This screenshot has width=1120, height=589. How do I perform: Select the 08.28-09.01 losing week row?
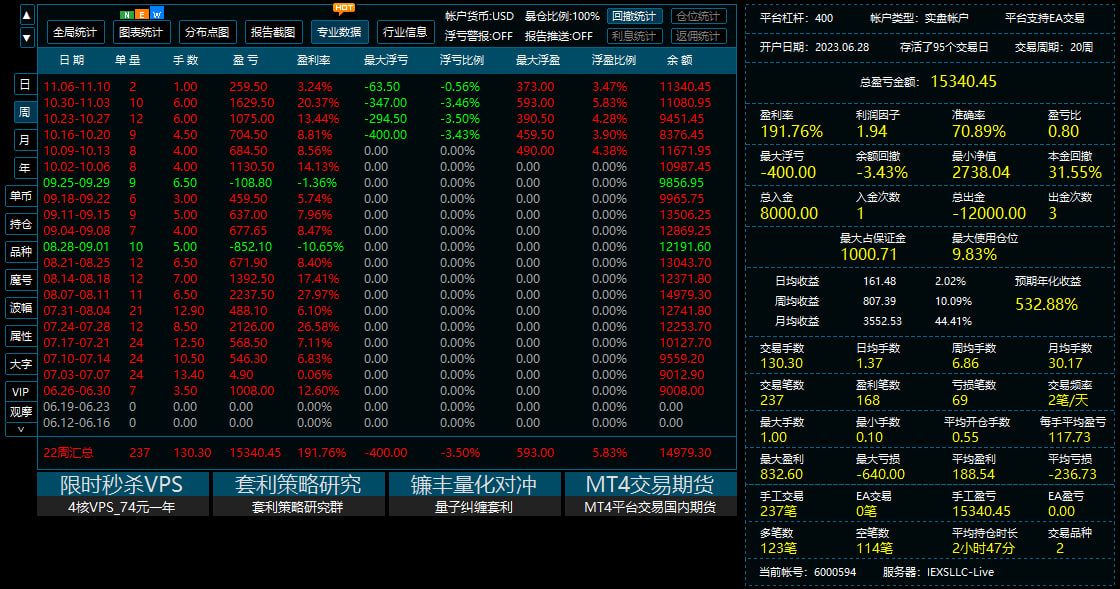tap(386, 247)
